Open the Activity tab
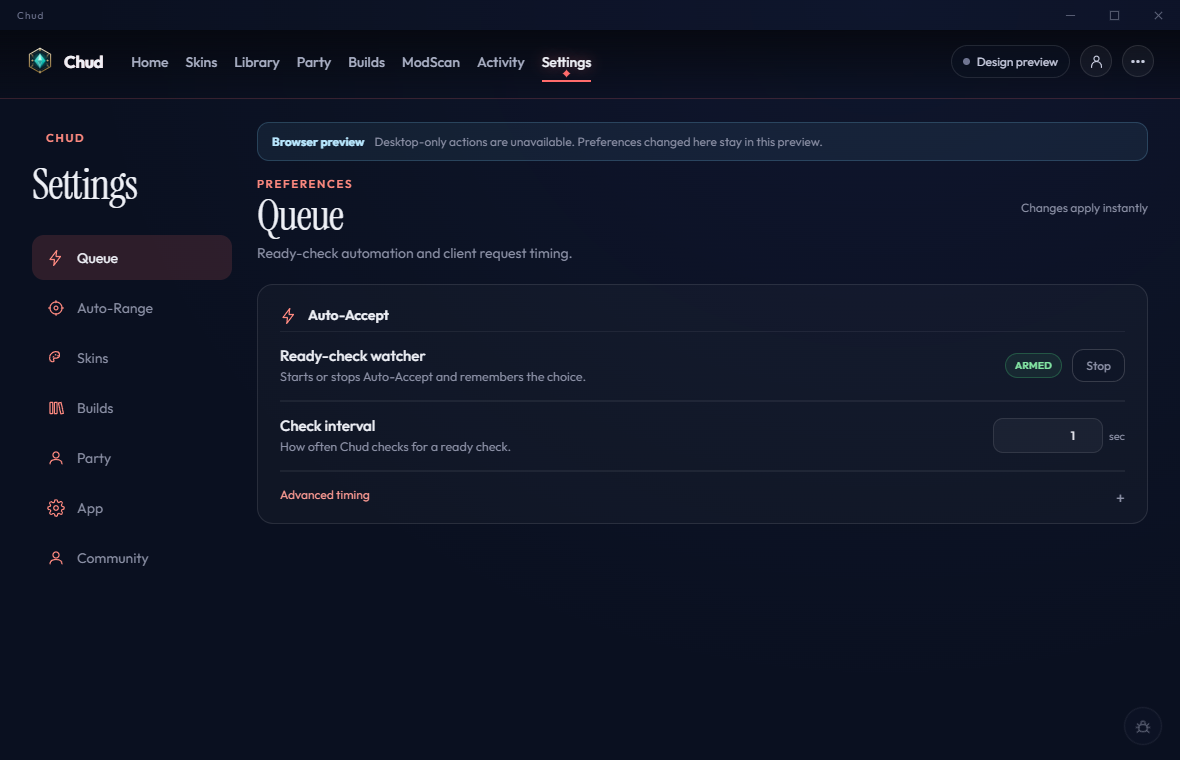1180x760 pixels. click(500, 62)
